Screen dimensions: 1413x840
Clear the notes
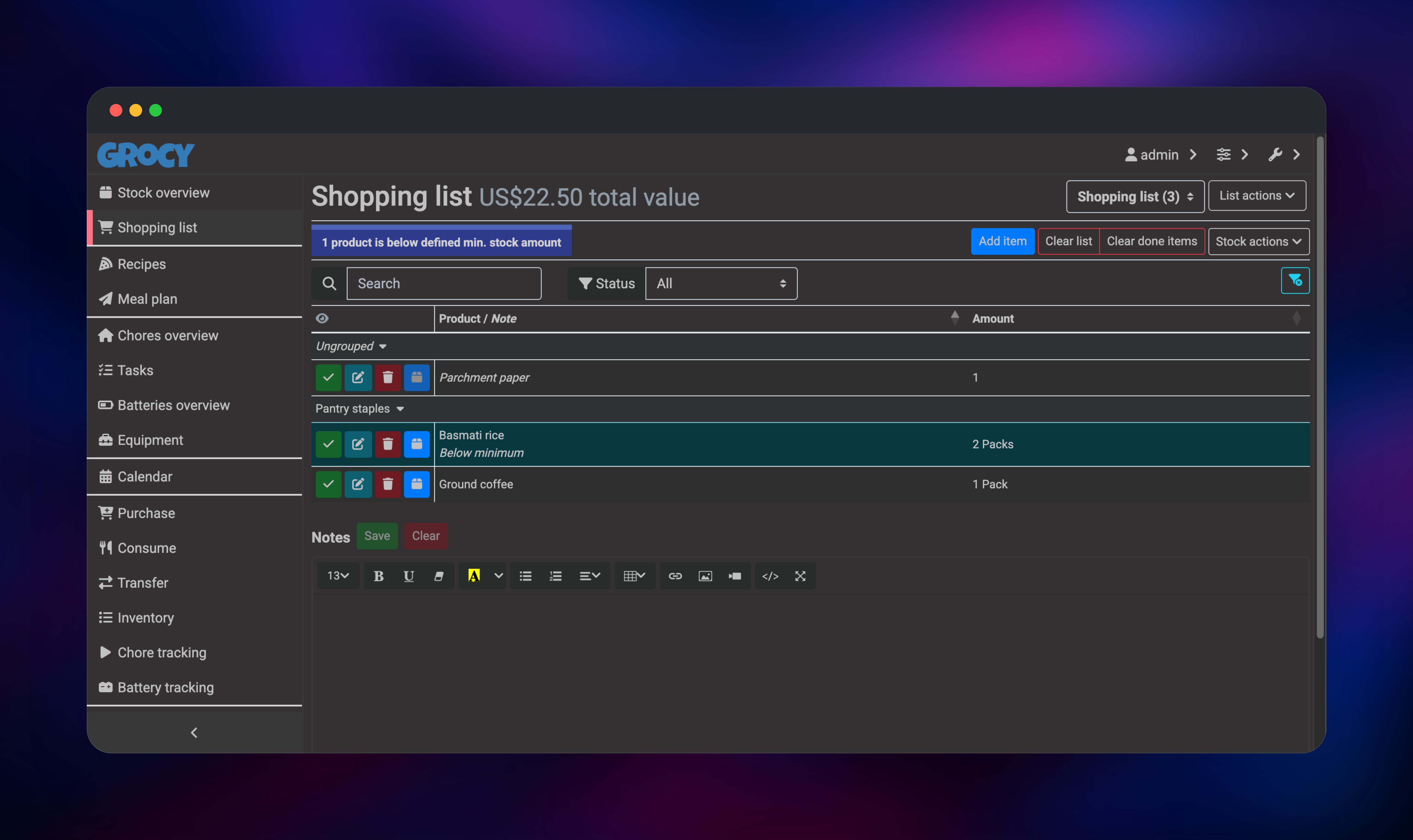(426, 536)
